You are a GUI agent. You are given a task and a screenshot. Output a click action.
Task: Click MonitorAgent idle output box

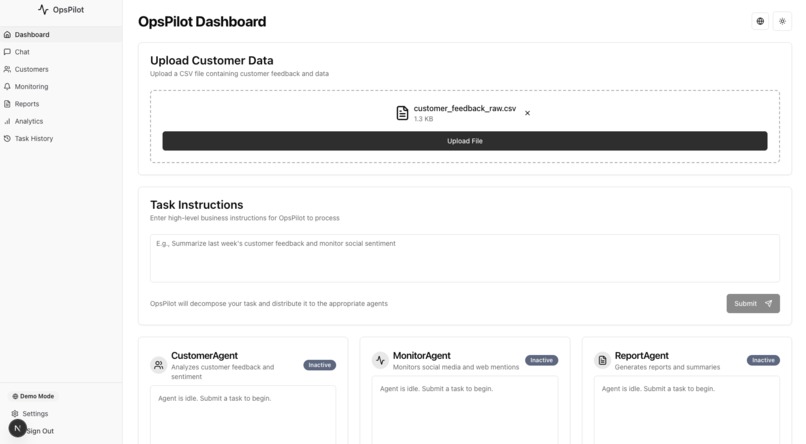coord(465,410)
